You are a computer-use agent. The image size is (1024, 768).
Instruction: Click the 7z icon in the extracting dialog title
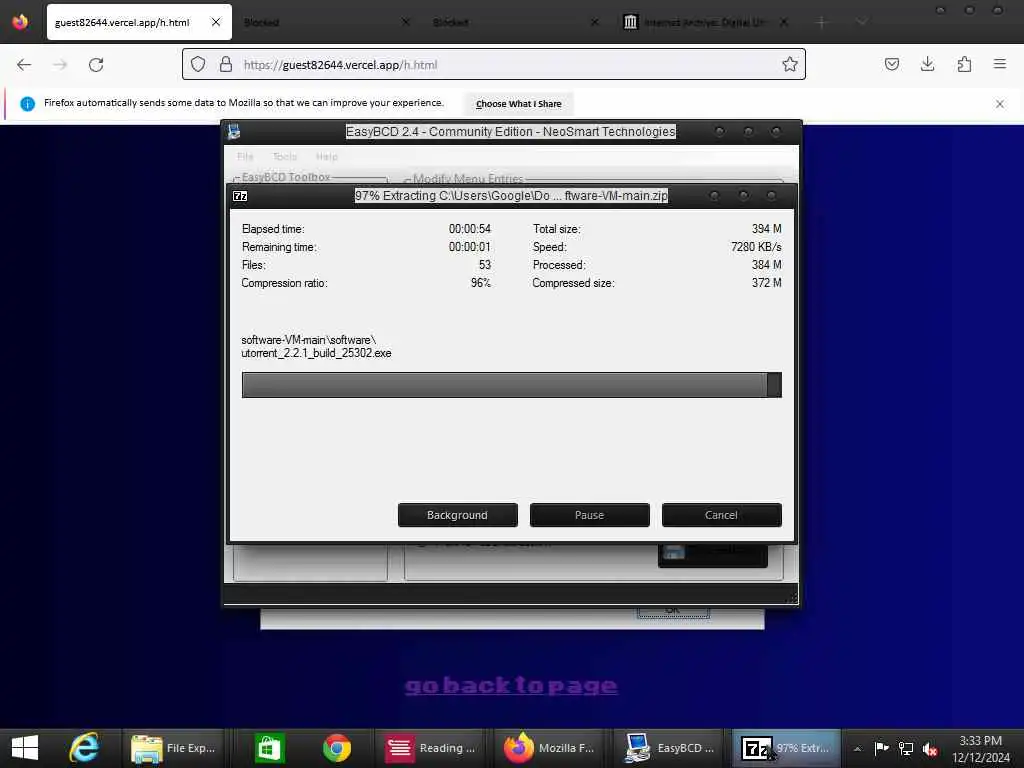tap(240, 196)
